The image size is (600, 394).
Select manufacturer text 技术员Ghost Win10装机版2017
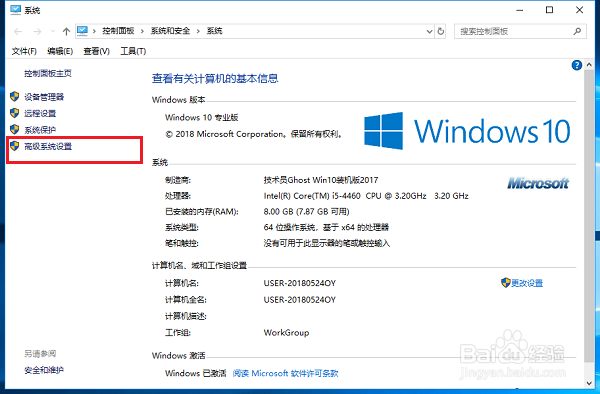pos(321,180)
